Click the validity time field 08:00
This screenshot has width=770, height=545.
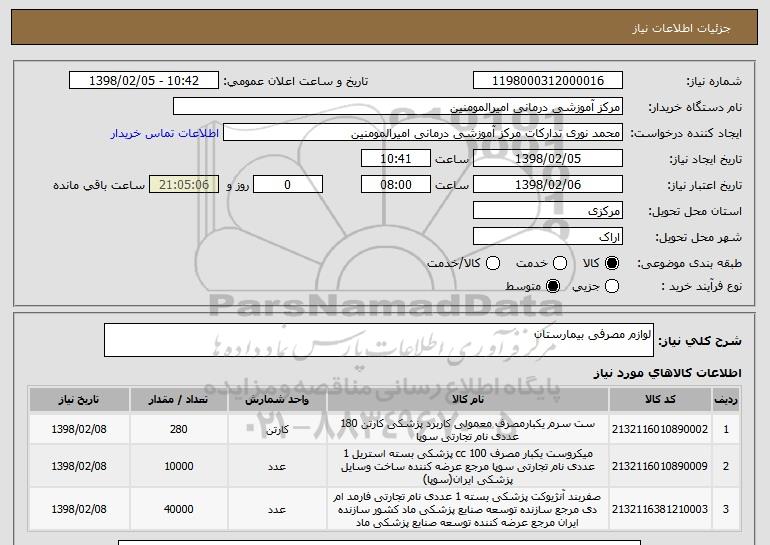[396, 185]
